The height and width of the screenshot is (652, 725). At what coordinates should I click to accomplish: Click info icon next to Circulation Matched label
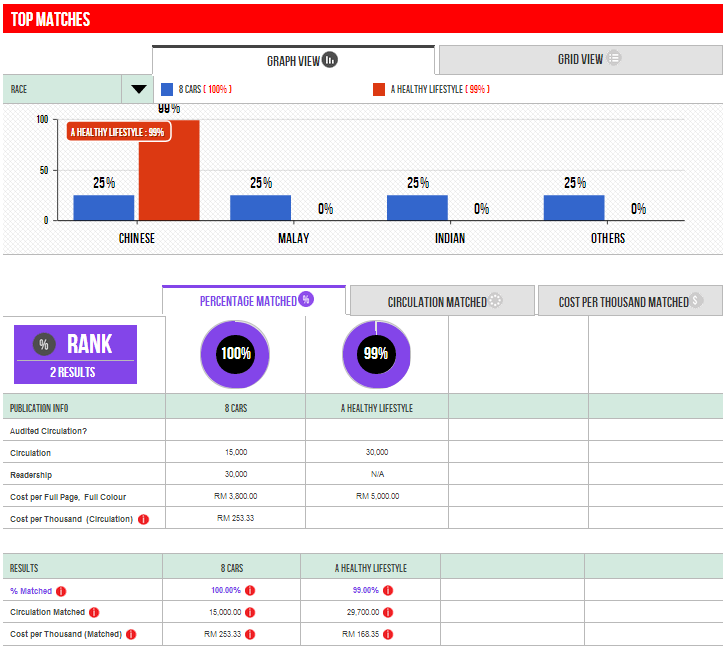pyautogui.click(x=94, y=612)
